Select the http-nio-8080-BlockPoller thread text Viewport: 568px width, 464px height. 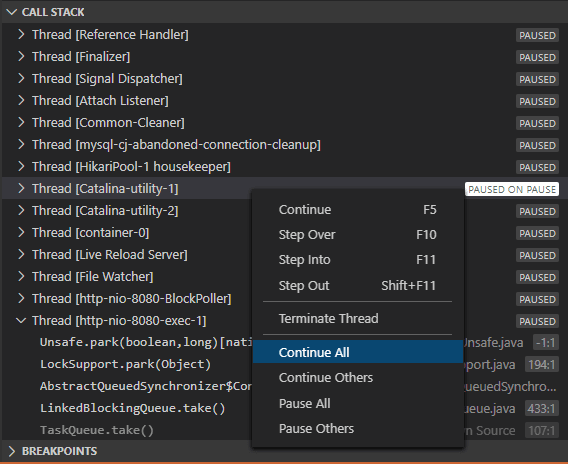[x=131, y=299]
